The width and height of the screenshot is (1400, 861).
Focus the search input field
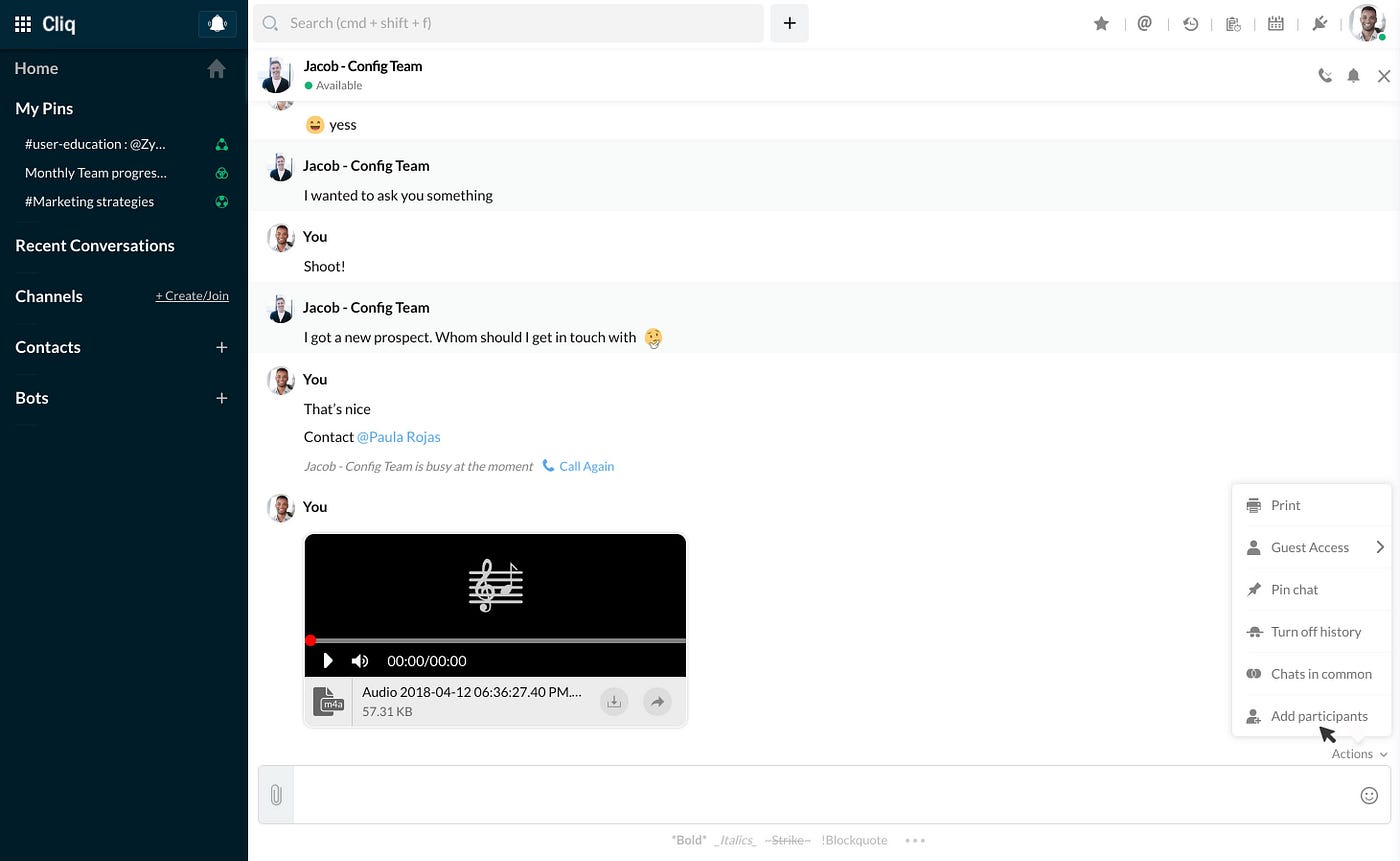(508, 23)
